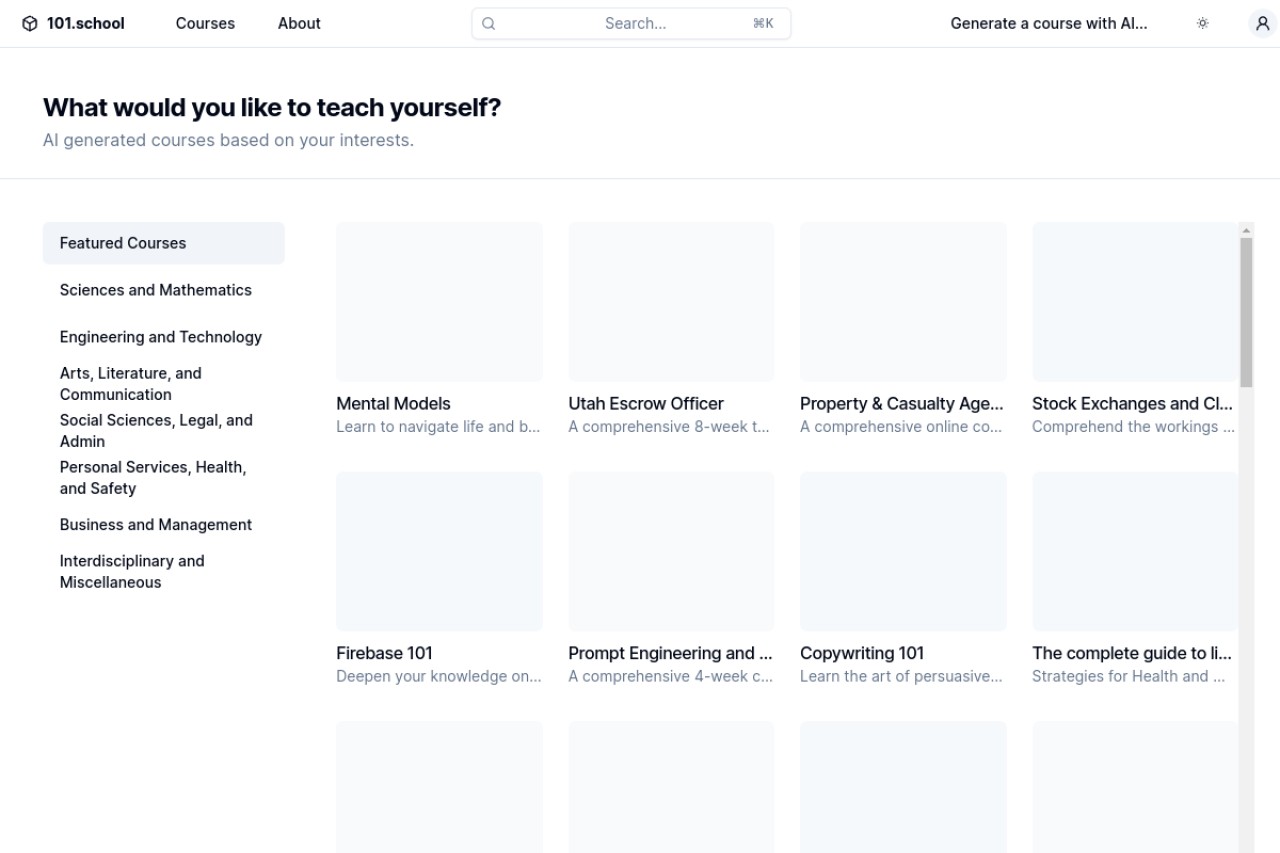Click the scrollbar up arrow
This screenshot has height=853, width=1280.
click(1246, 230)
